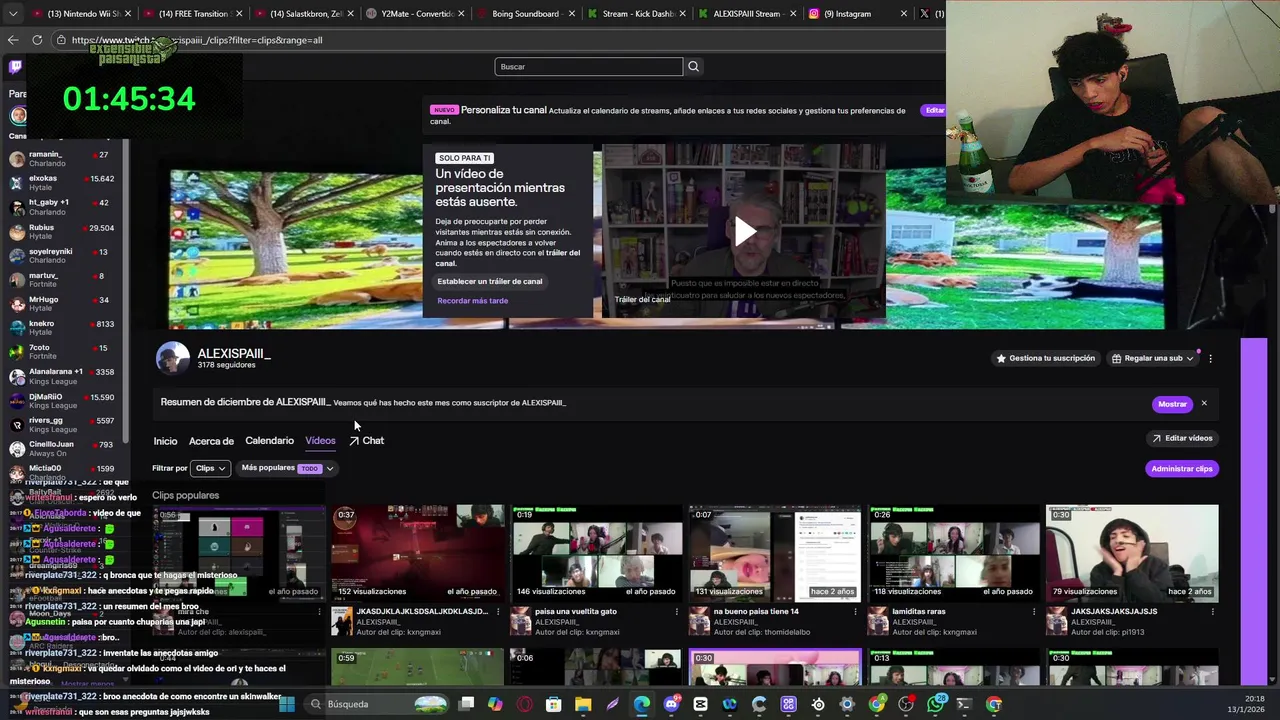
Task: Click the Buscar search field
Action: [x=588, y=66]
